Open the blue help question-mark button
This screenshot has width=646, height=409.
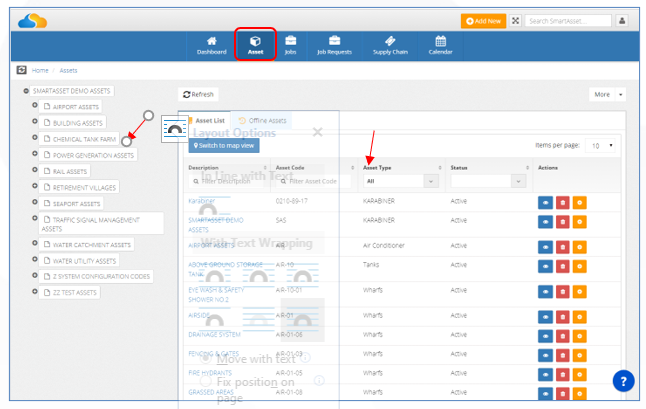(623, 381)
